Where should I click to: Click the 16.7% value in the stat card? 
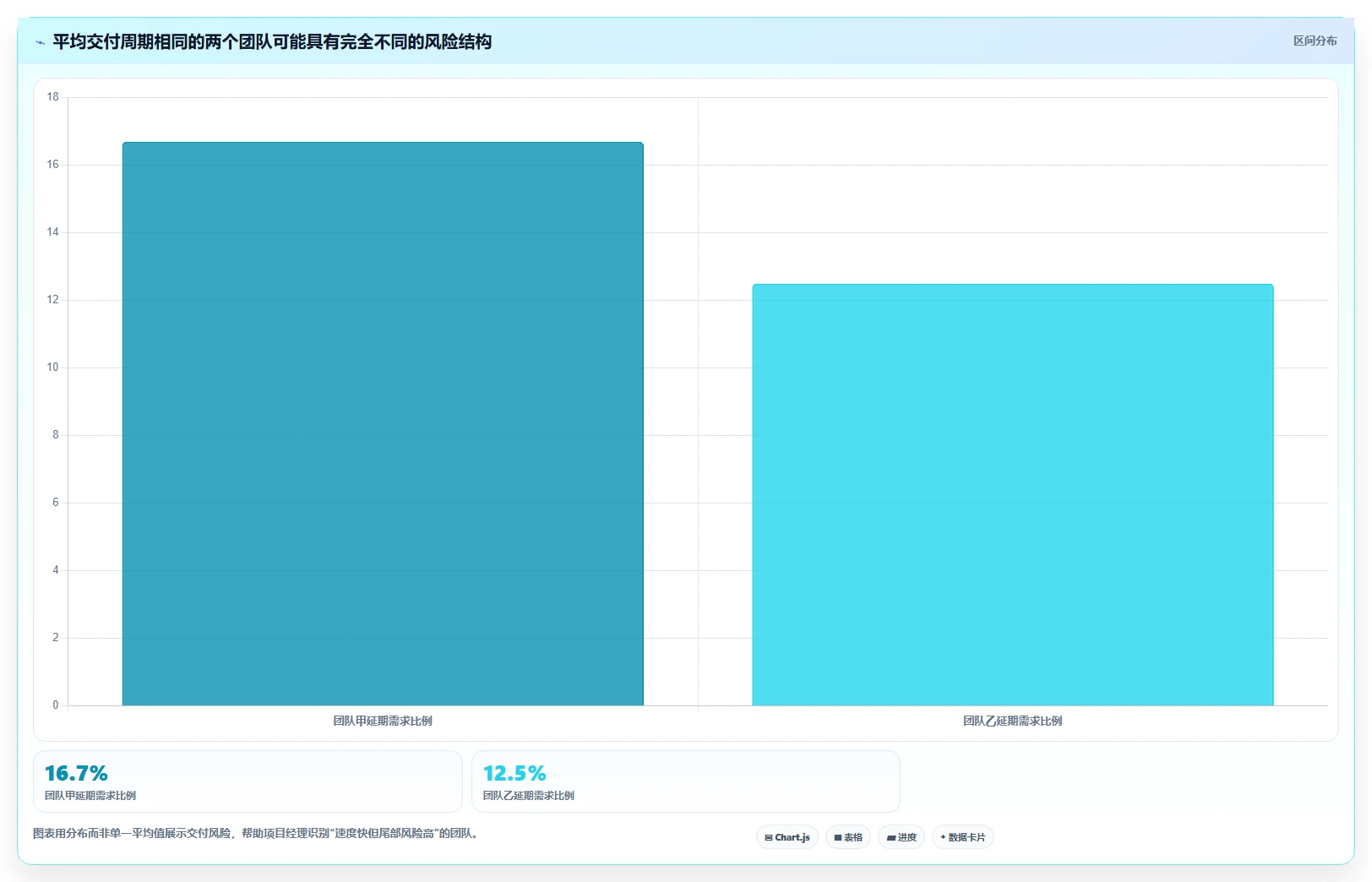point(76,773)
